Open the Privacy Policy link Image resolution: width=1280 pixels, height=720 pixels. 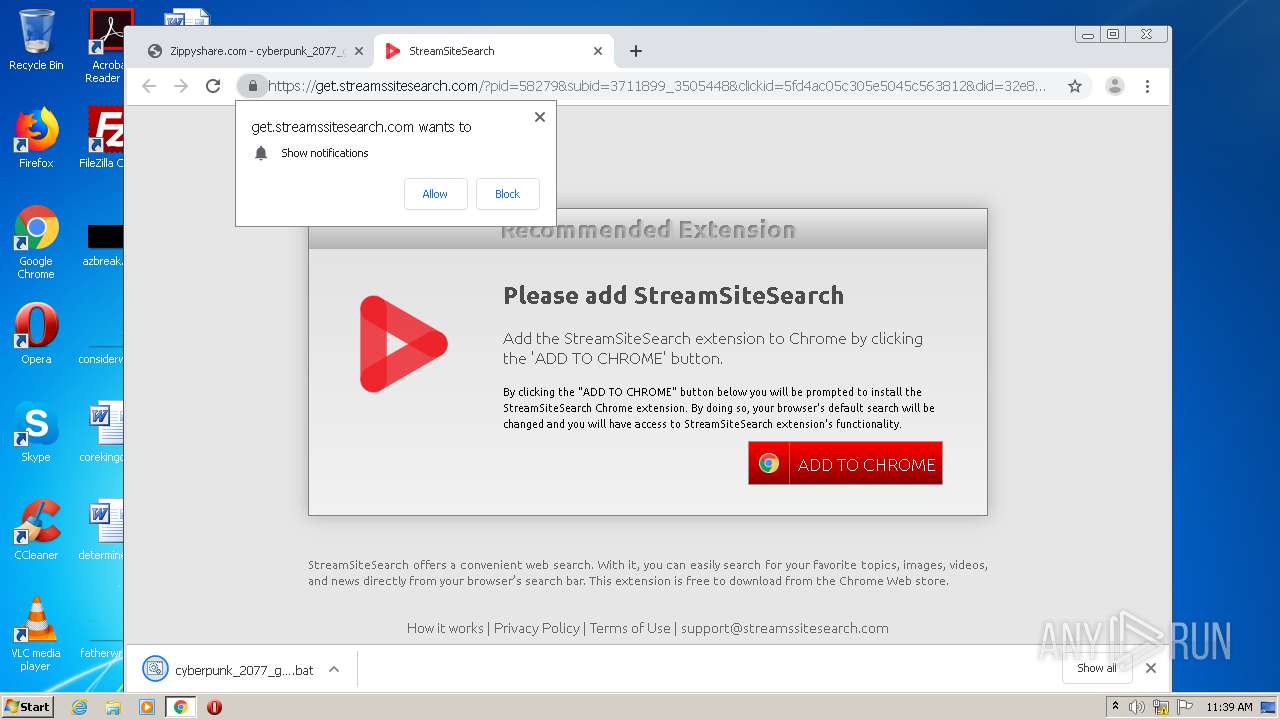pos(537,628)
